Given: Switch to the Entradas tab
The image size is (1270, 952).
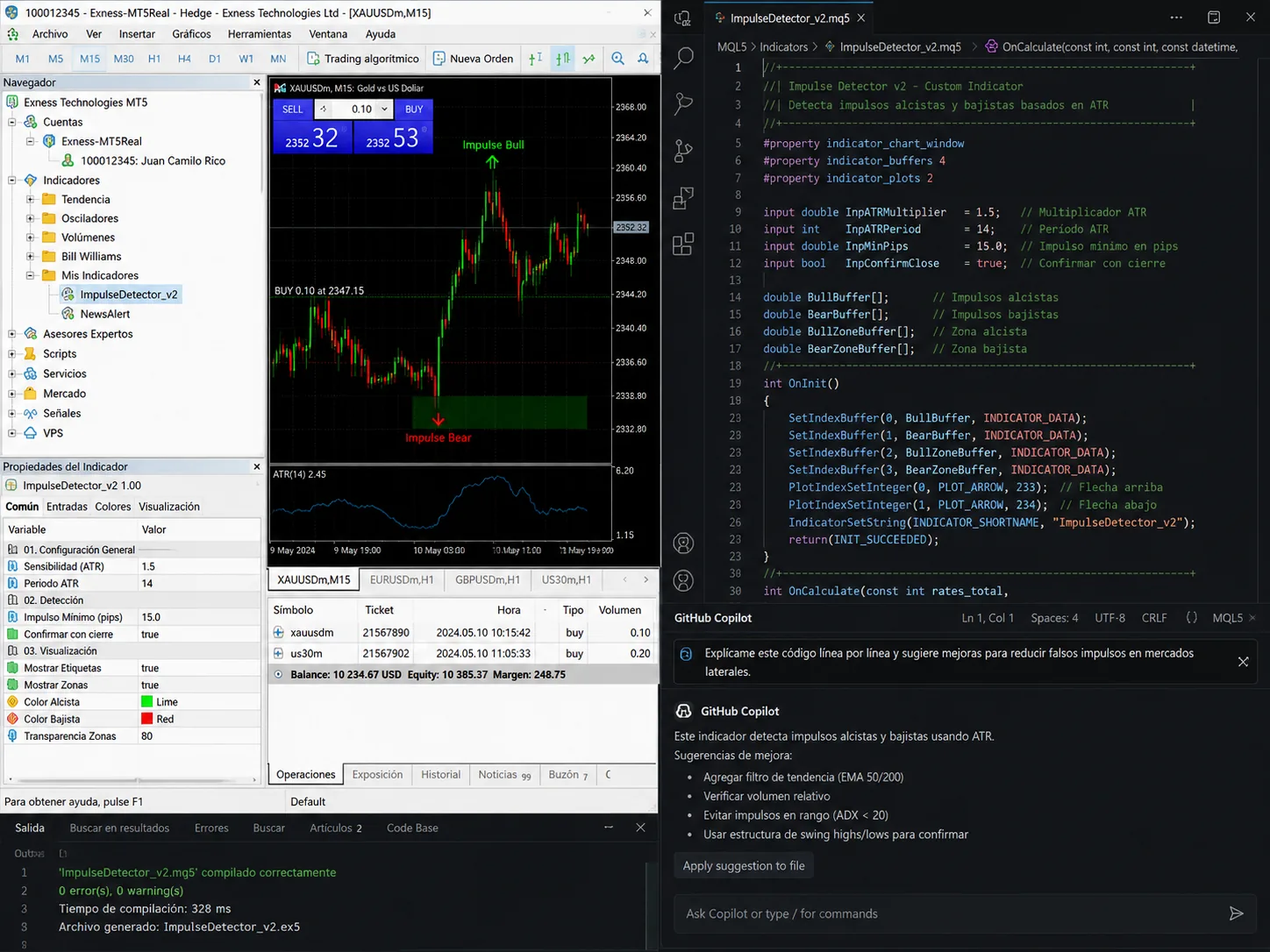Looking at the screenshot, I should pos(67,507).
